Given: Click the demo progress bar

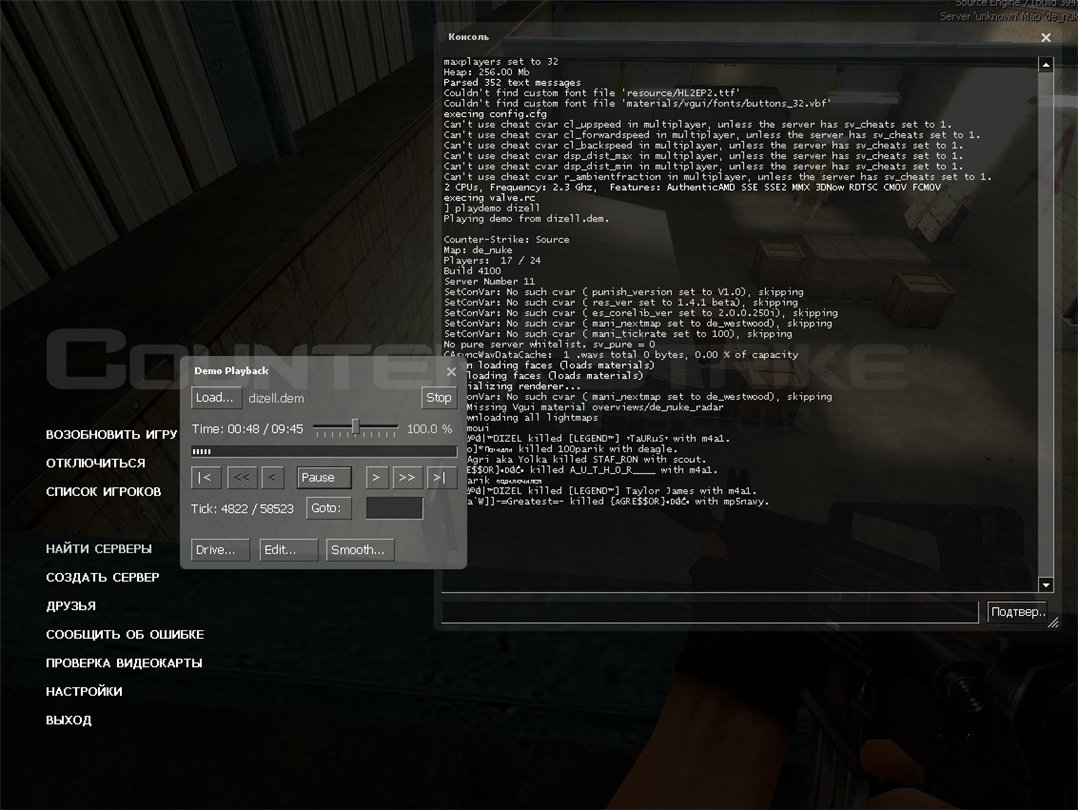Looking at the screenshot, I should 324,451.
